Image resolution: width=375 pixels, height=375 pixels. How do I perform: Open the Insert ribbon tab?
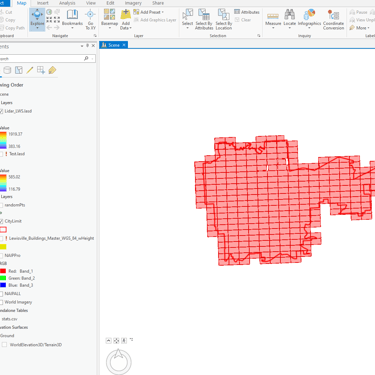pos(43,3)
